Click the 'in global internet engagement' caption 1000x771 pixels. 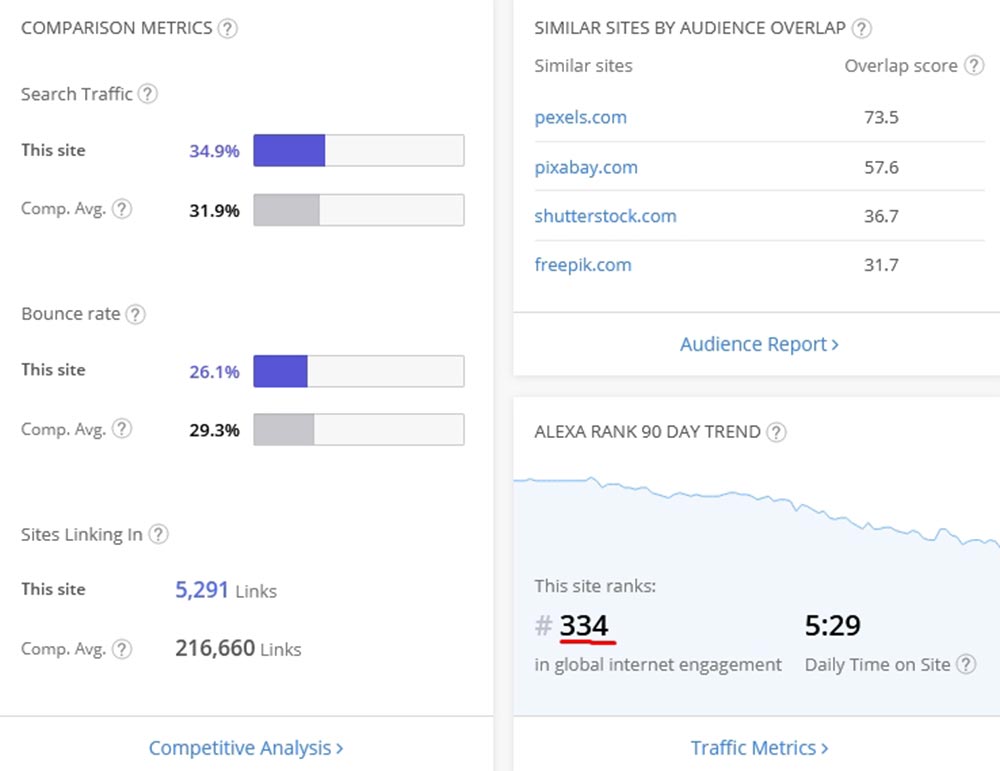(x=658, y=665)
